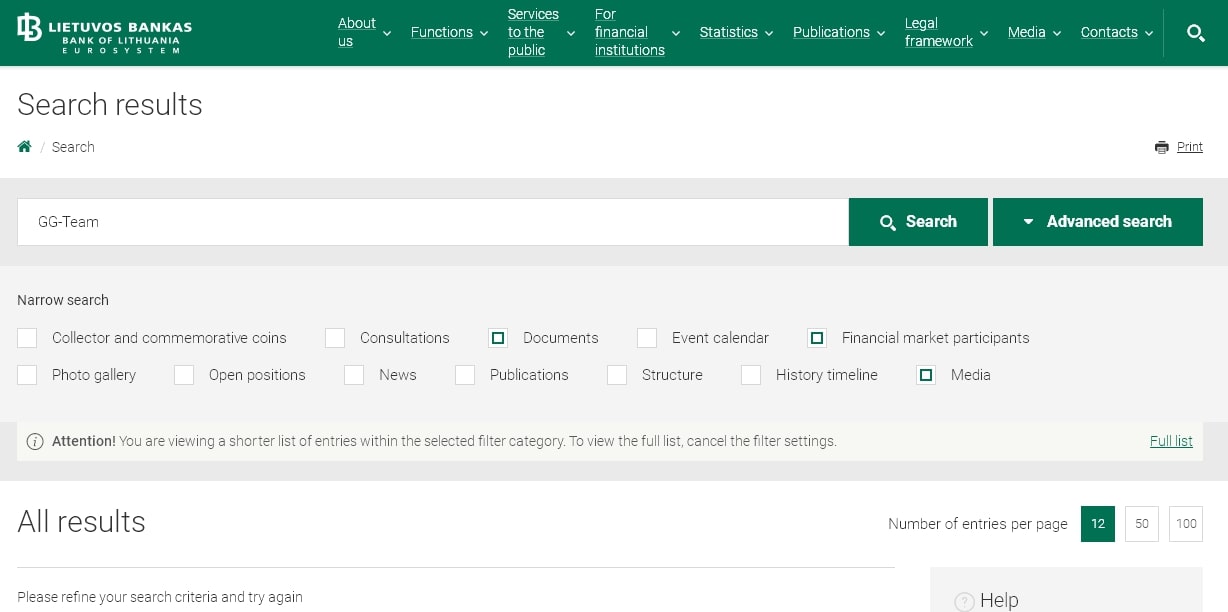Open the header search magnifier icon

[1195, 33]
